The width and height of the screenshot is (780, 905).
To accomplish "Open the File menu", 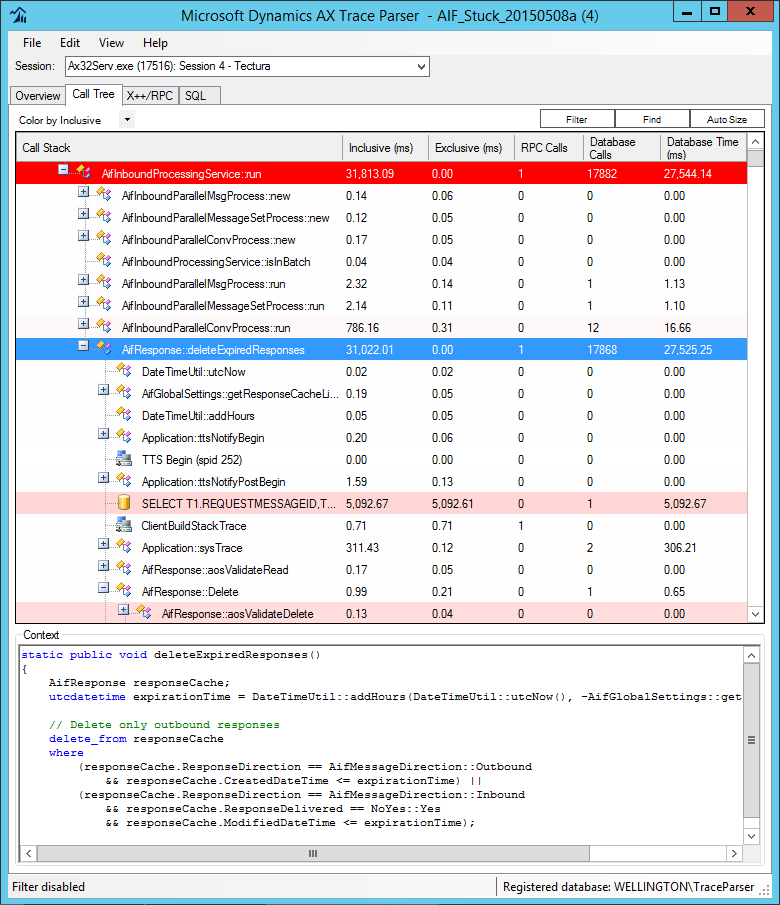I will point(32,43).
